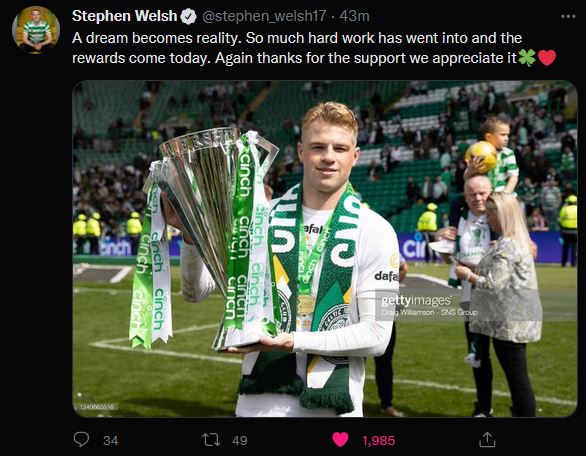
Task: Click the share upload icon
Action: click(487, 440)
